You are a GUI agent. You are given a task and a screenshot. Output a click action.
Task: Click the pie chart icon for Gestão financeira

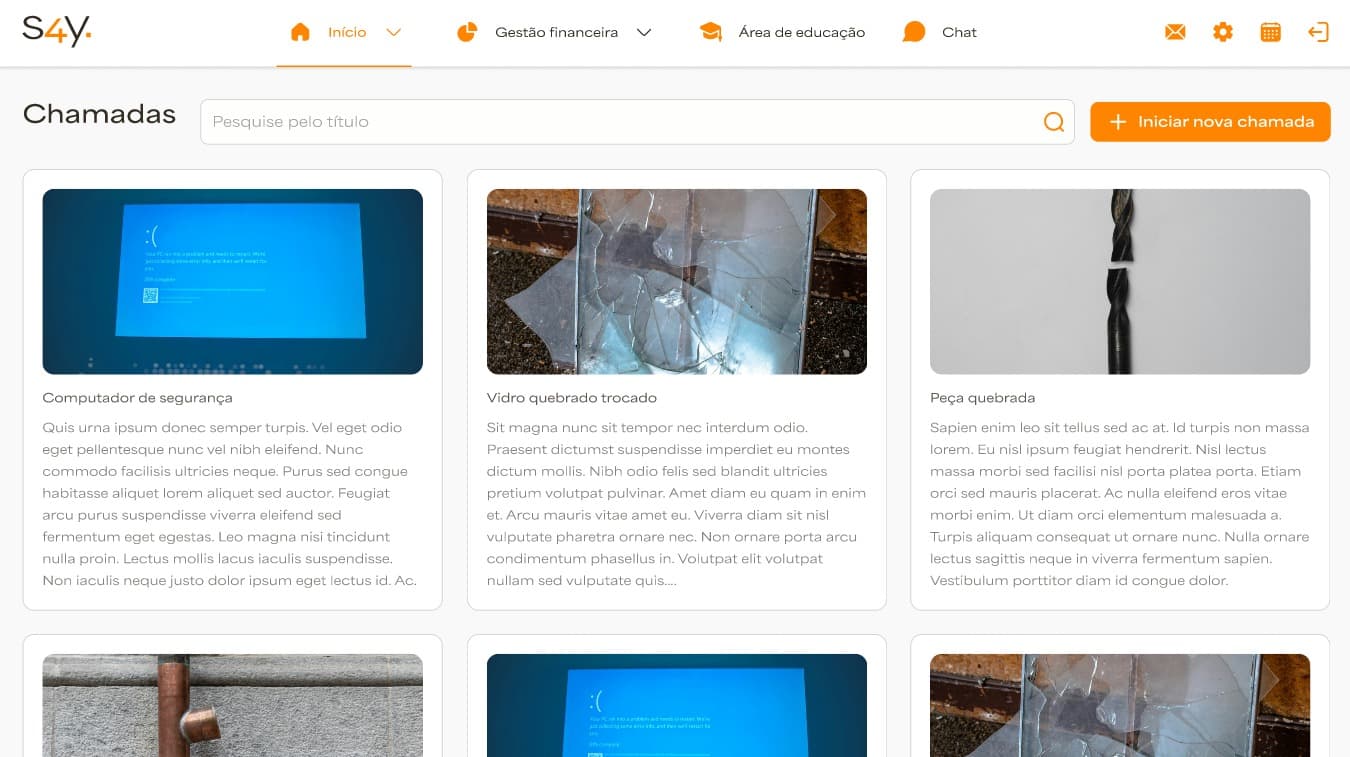click(x=467, y=32)
